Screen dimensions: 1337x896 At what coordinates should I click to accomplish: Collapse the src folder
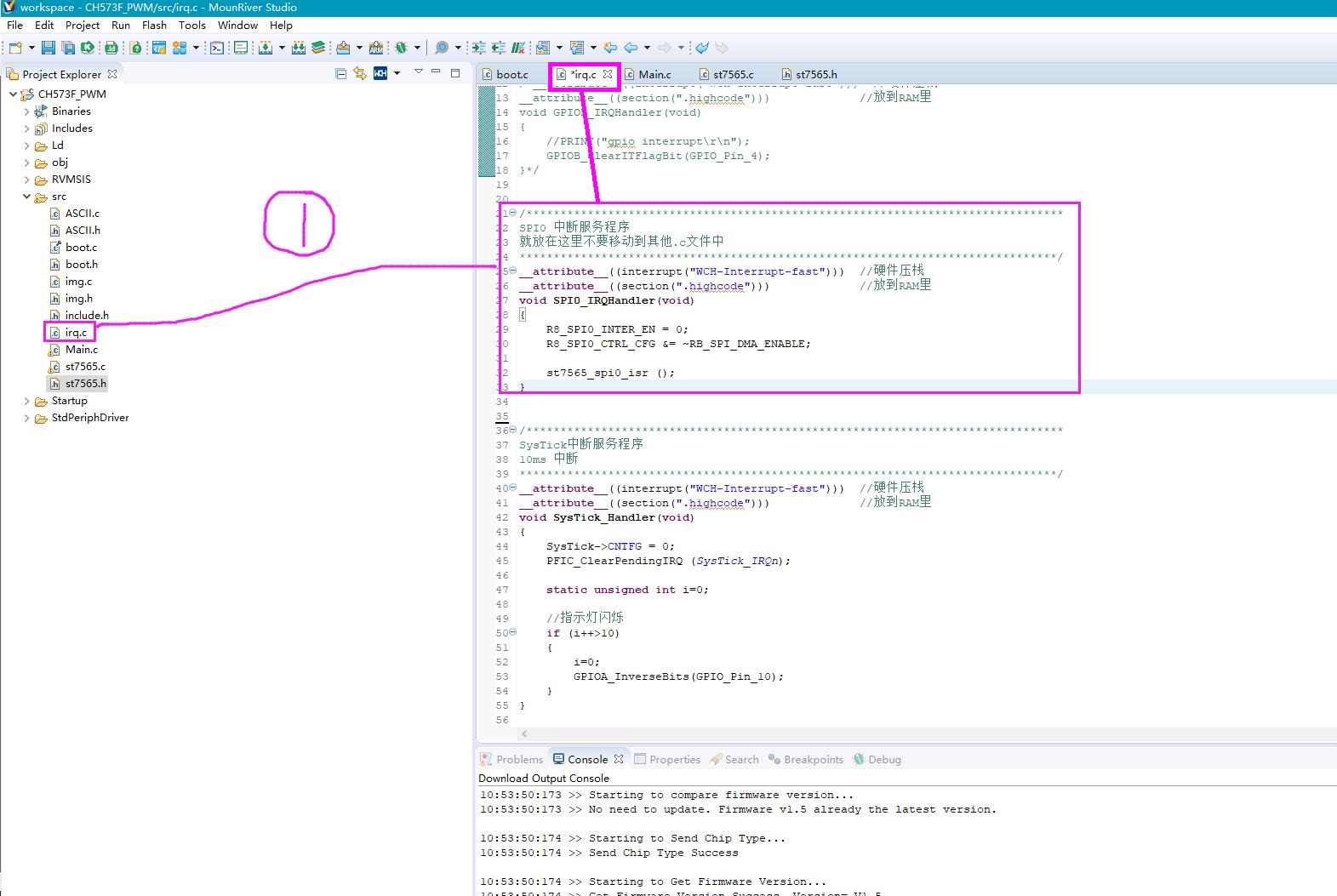coord(26,197)
